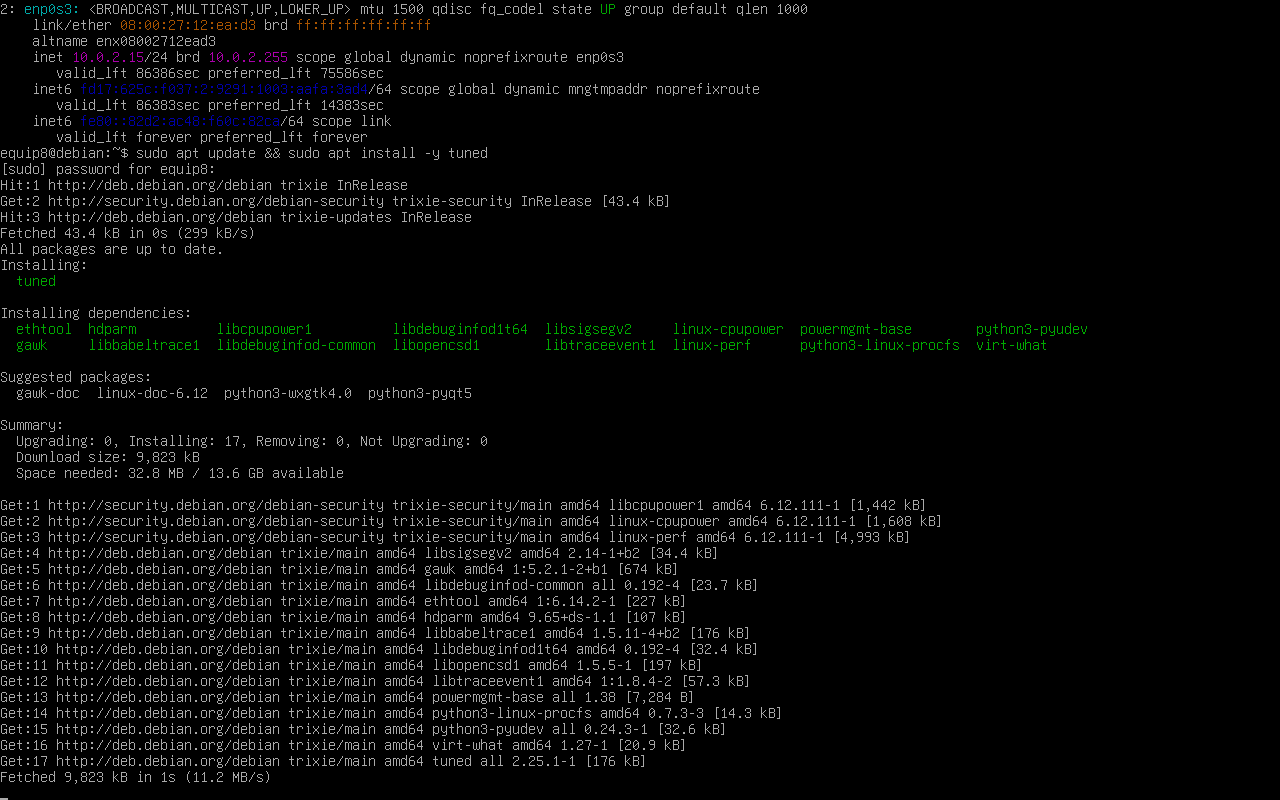
Task: Click green "linux-cpupower" in the dependencies list
Action: click(728, 329)
